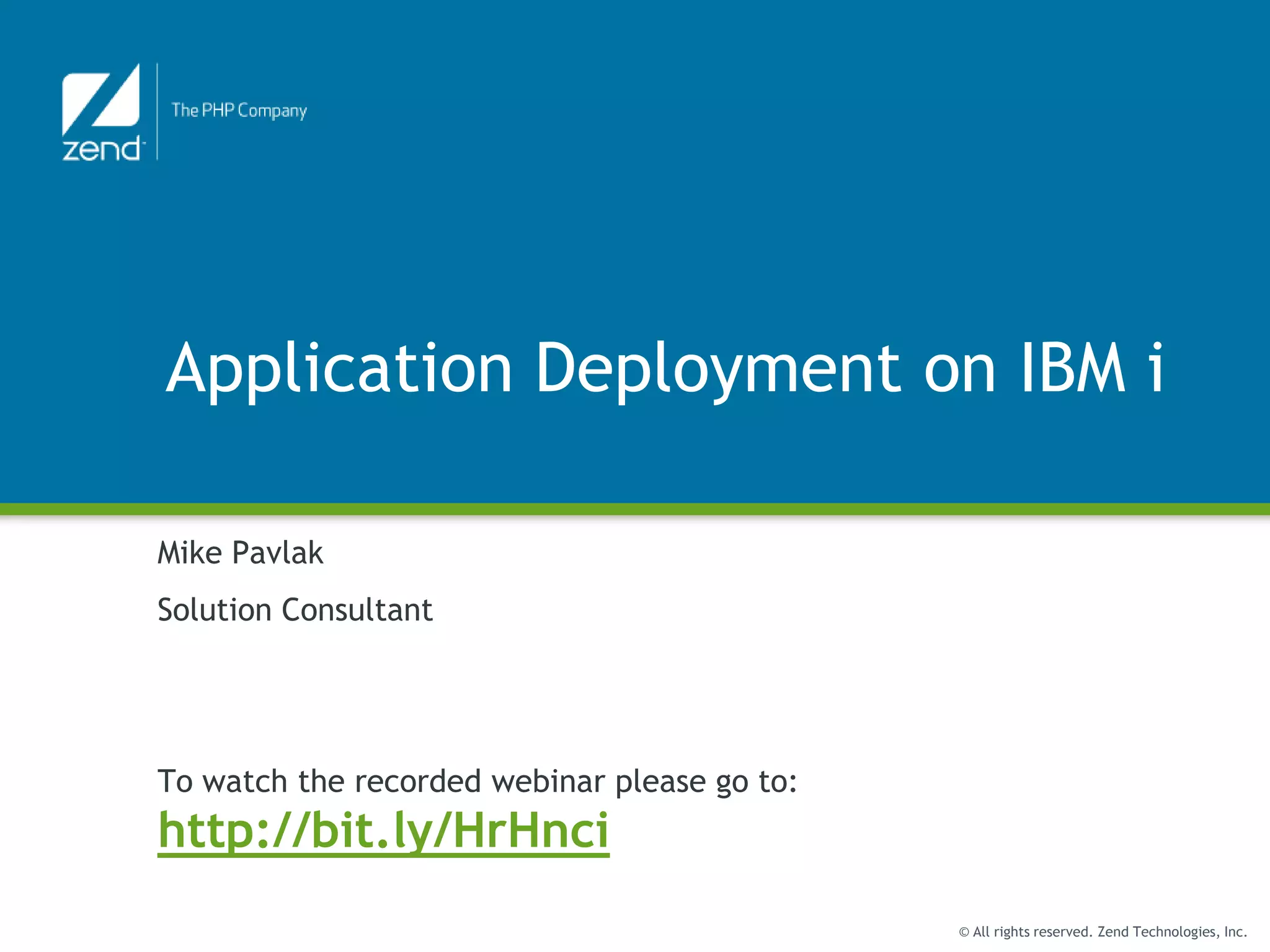Click the 'All rights reserved' footer text
1270x952 pixels.
1031,932
